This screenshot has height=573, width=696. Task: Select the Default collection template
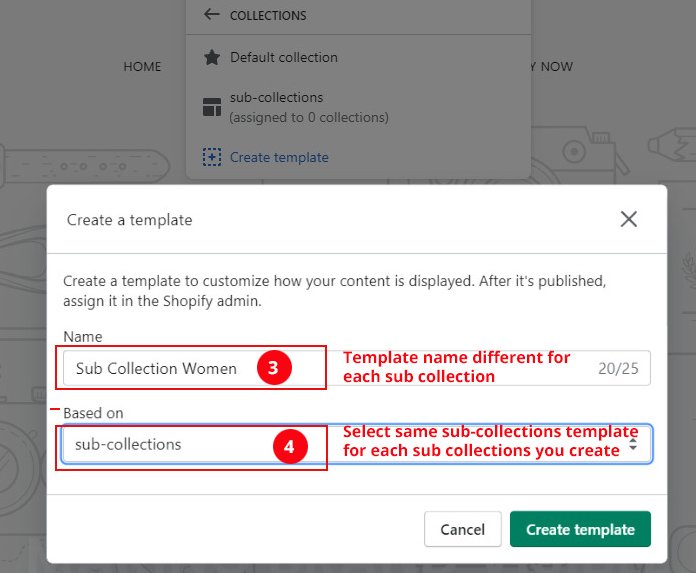[284, 58]
